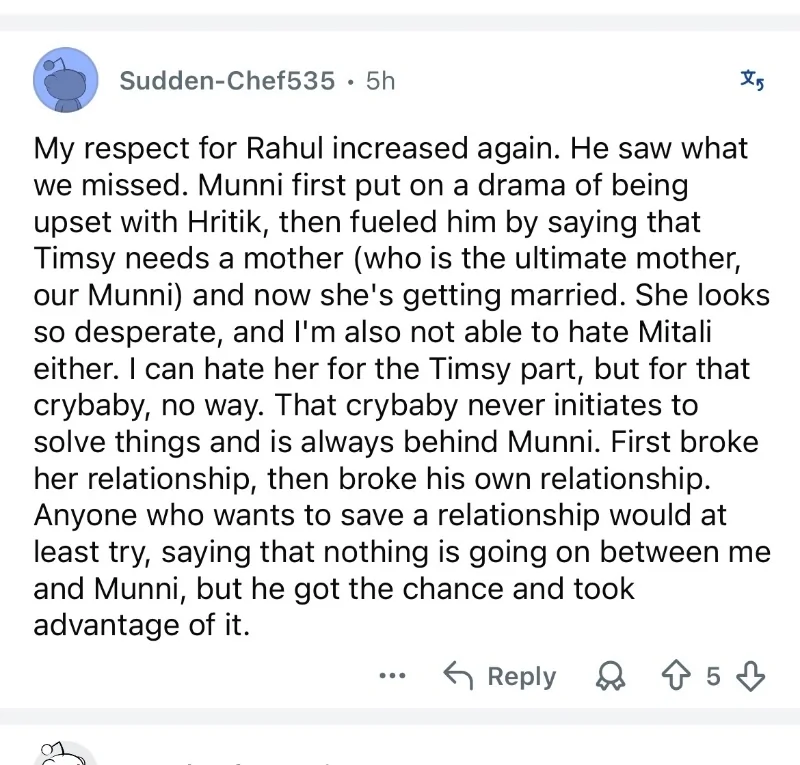800x765 pixels.
Task: Downvote the comment by Sudden-Chef535
Action: 749,677
